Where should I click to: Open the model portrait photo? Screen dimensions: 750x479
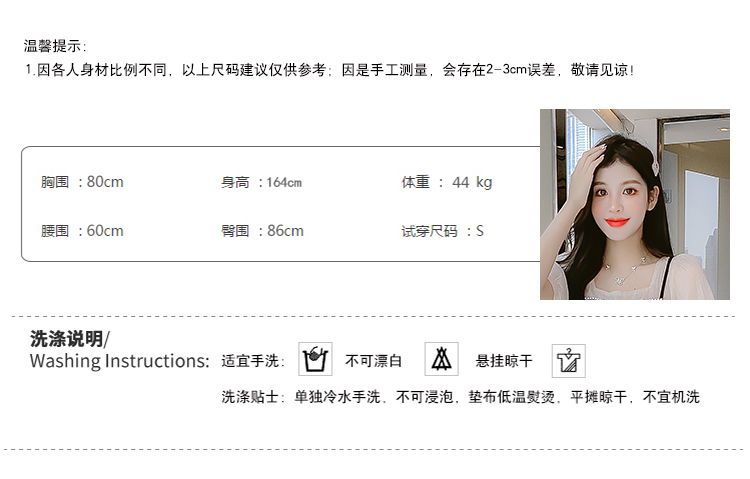(x=635, y=204)
